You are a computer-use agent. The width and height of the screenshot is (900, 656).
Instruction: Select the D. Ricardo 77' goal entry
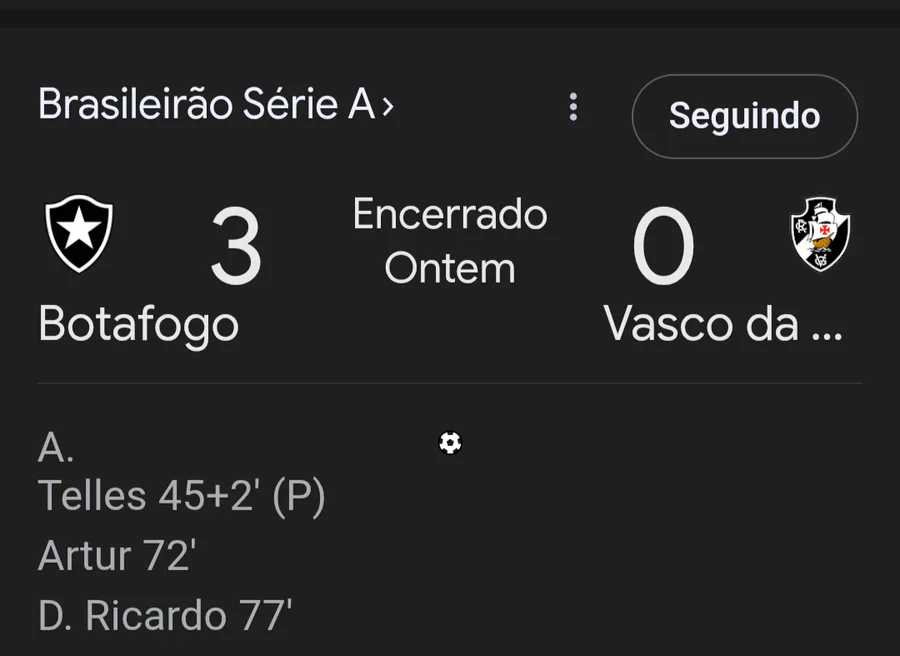point(165,616)
